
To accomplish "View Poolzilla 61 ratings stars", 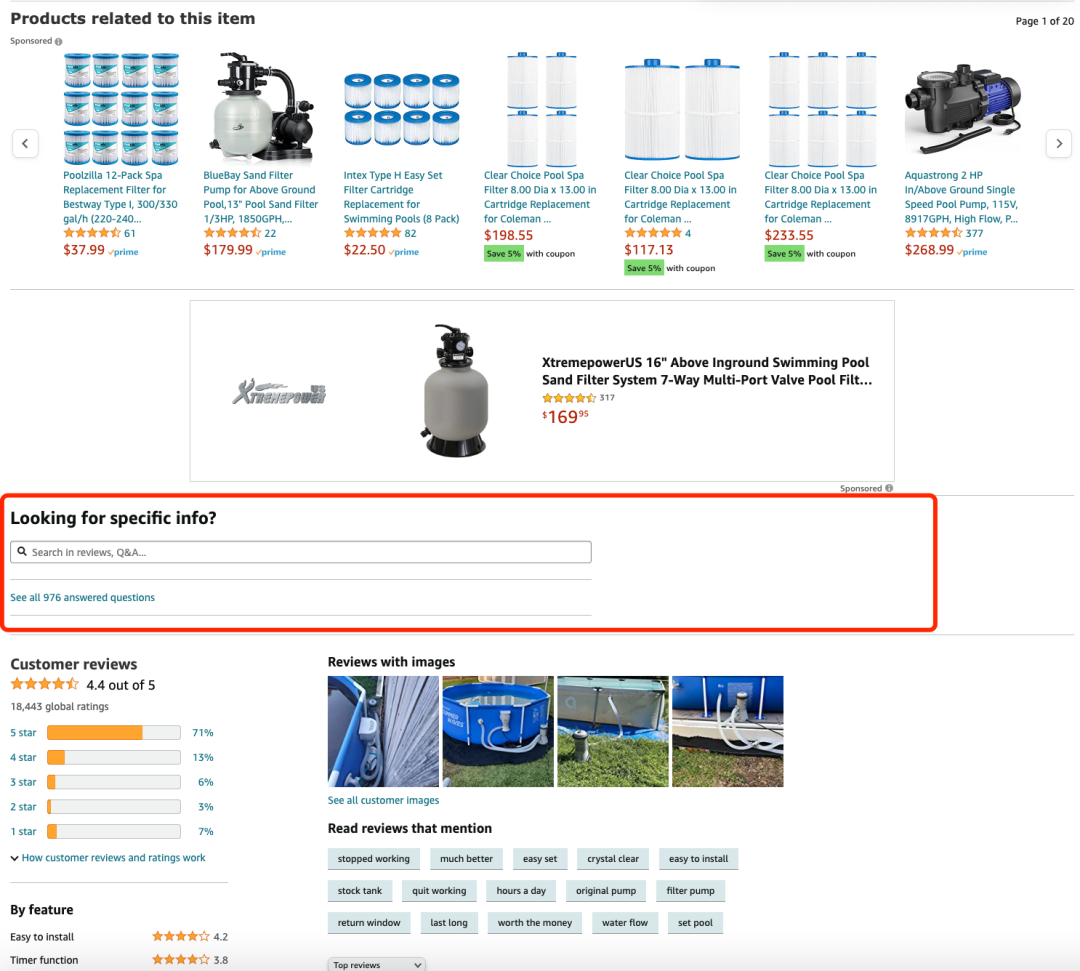I will coord(92,233).
